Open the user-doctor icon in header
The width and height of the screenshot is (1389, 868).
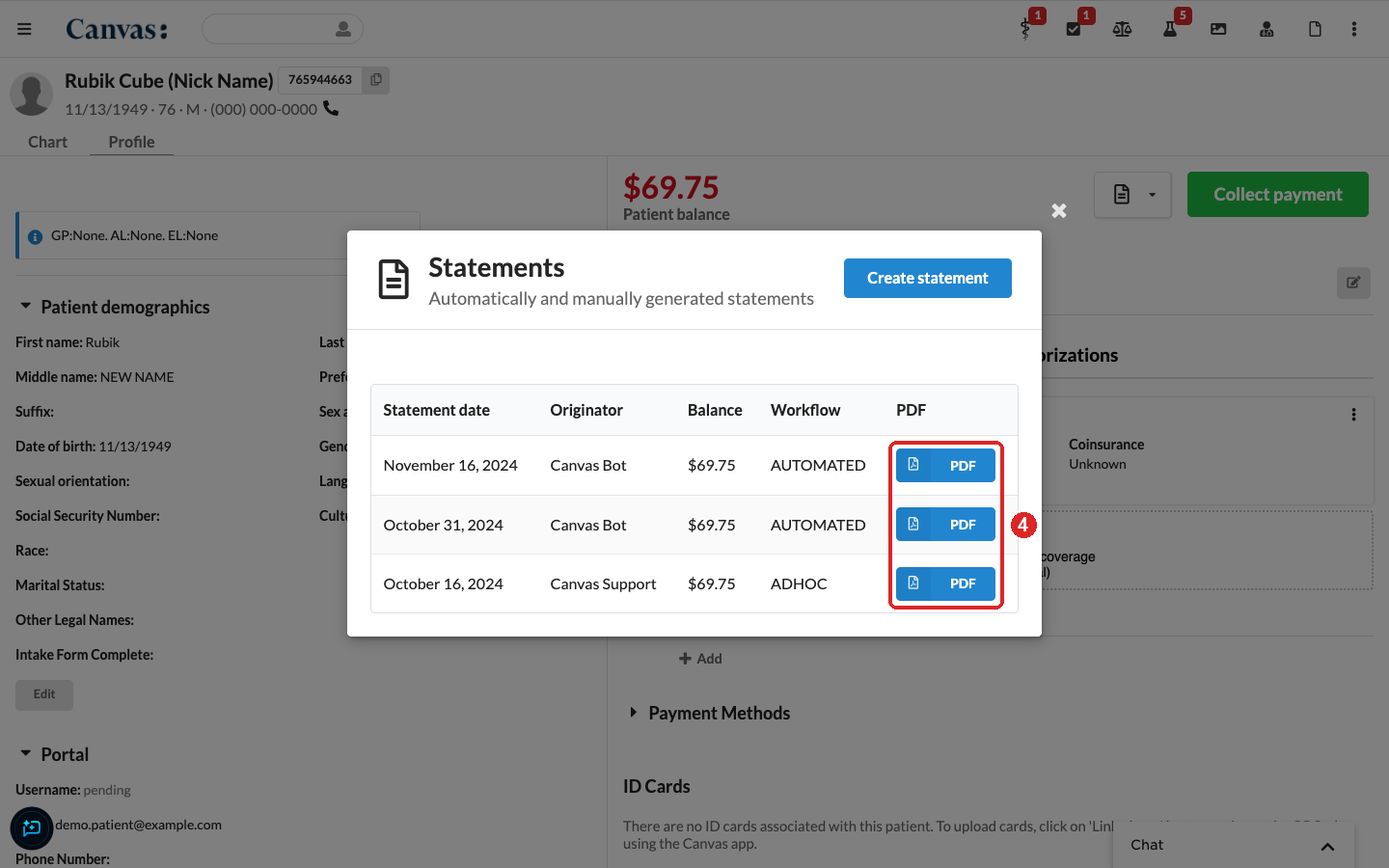(1266, 29)
